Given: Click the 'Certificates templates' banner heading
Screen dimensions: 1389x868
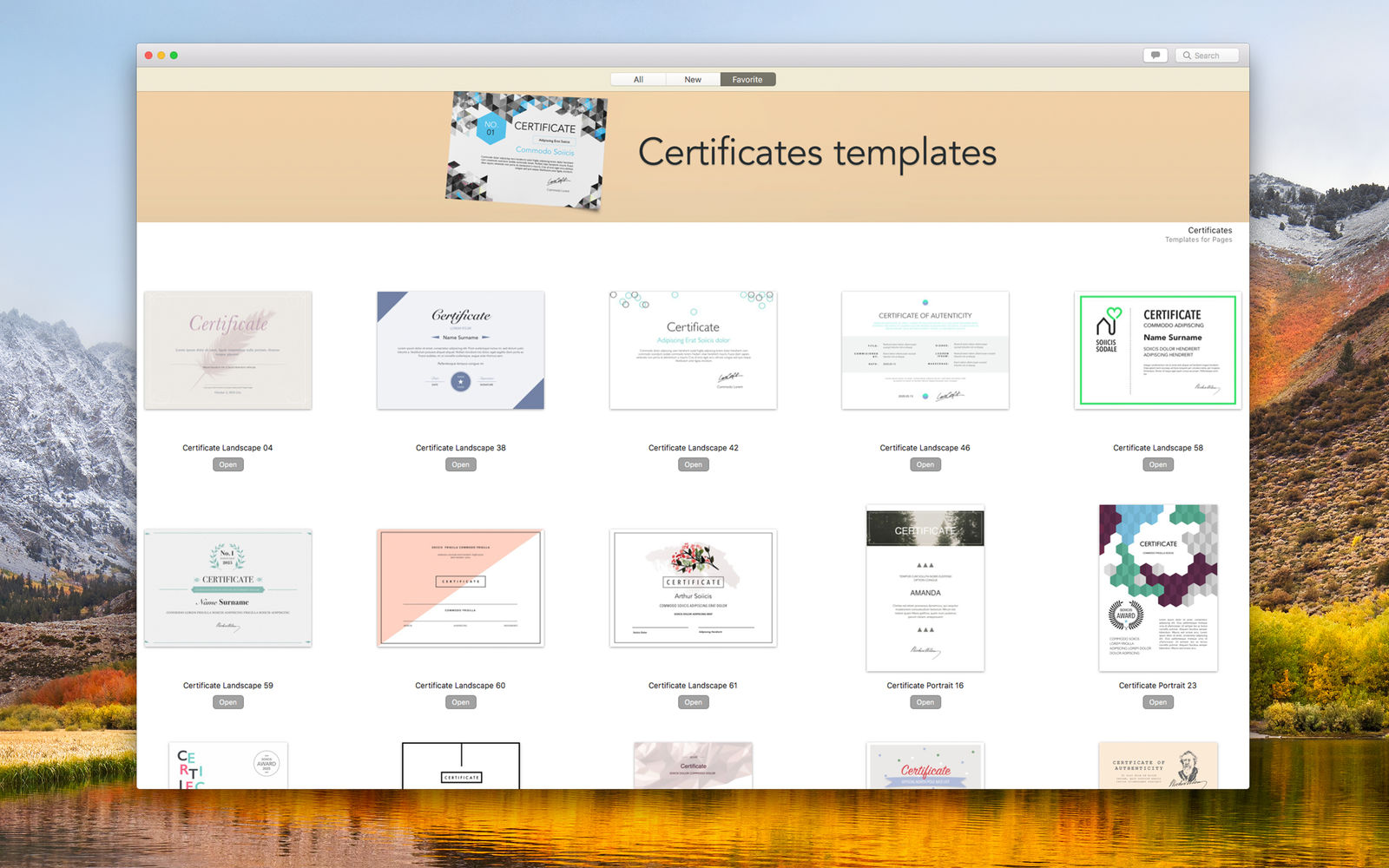Looking at the screenshot, I should [817, 153].
